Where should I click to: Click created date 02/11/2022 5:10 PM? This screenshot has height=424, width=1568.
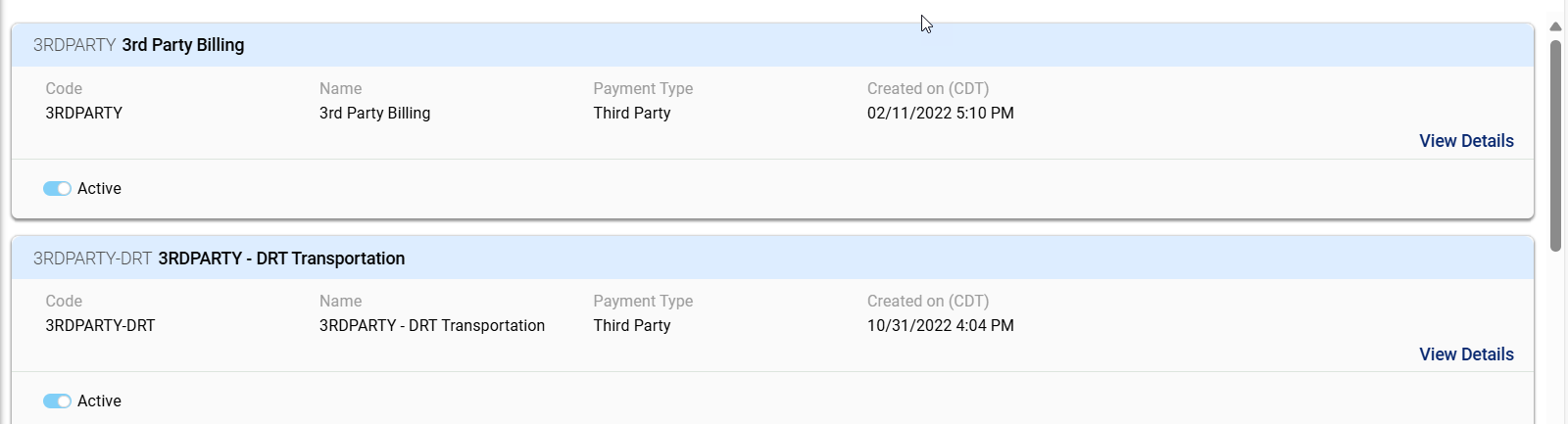pyautogui.click(x=940, y=113)
